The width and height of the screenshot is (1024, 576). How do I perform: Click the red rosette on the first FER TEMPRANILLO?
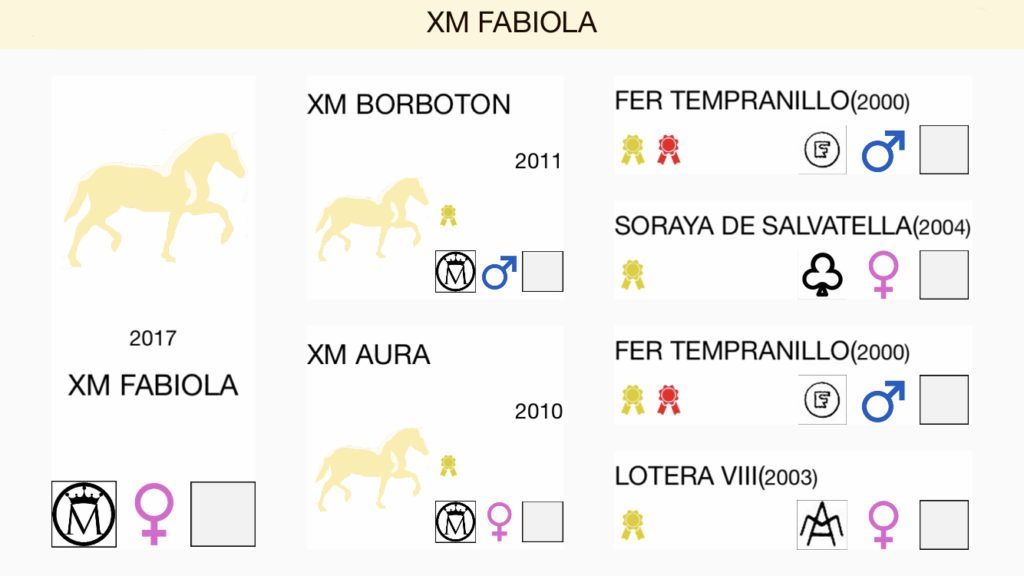click(668, 150)
